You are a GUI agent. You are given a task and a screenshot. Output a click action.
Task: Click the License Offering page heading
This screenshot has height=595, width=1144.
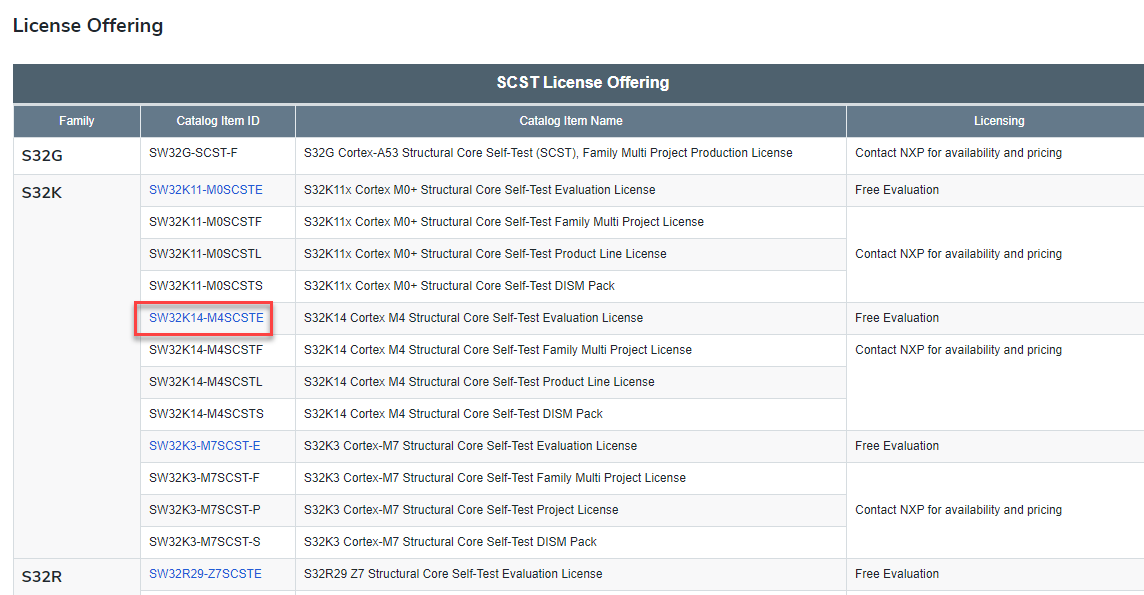pyautogui.click(x=88, y=26)
